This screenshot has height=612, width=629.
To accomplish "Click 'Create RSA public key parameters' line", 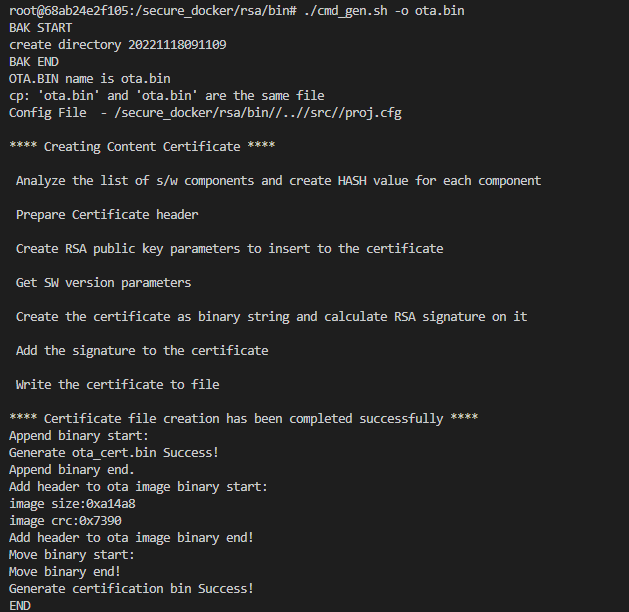I will click(229, 249).
